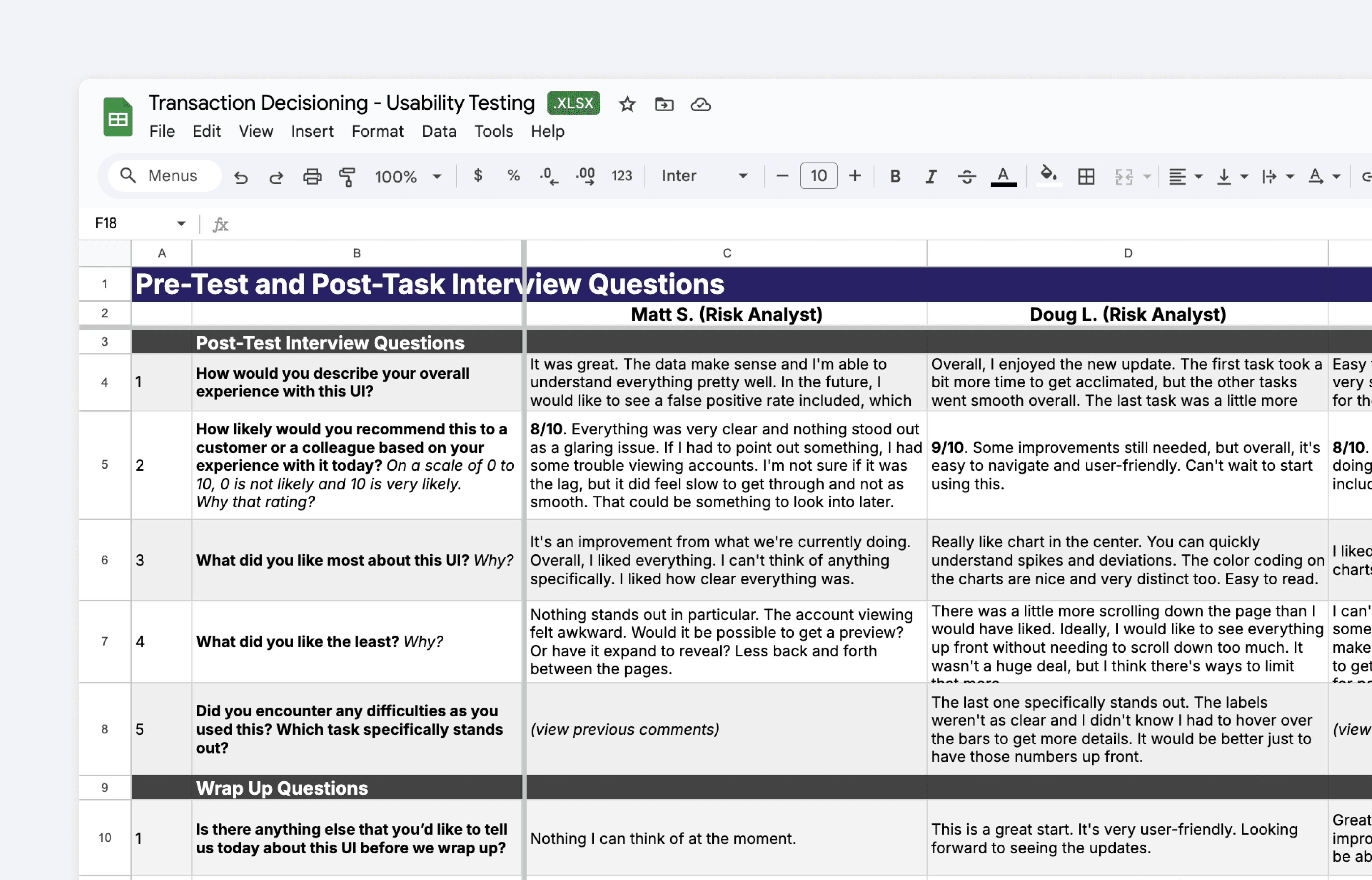This screenshot has width=1372, height=880.
Task: Format as percent
Action: pos(513,176)
